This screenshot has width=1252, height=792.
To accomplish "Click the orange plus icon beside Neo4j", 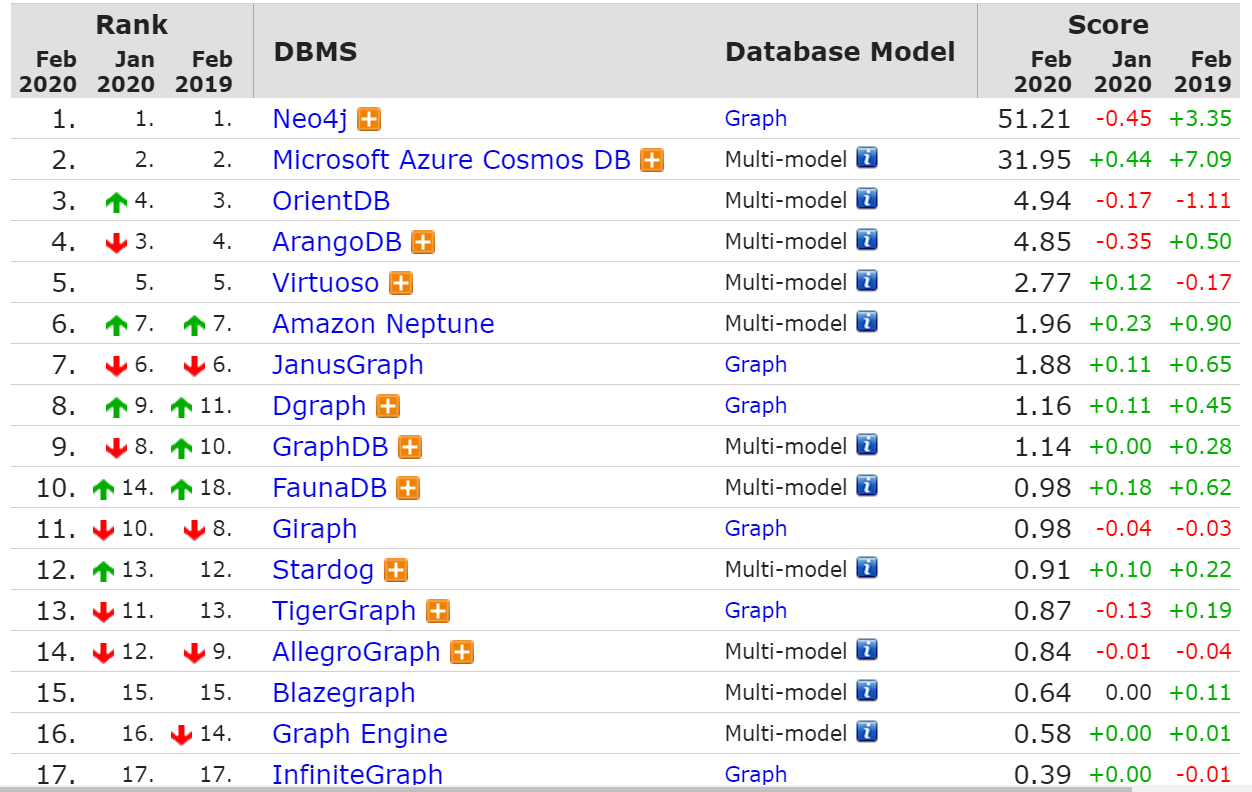I will (369, 120).
